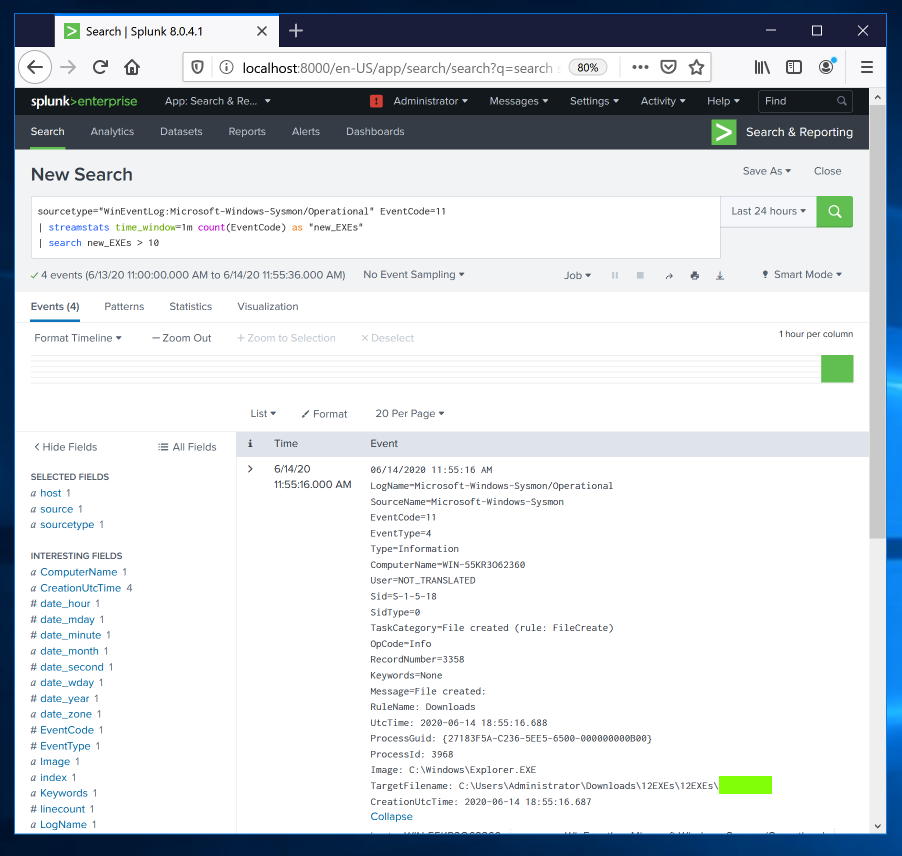This screenshot has width=902, height=856.
Task: Switch to the Analytics nav tab
Action: tap(112, 132)
